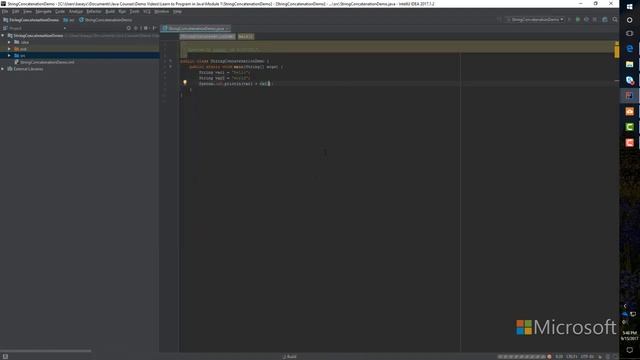Click the cursor position indicator in status bar
The height and width of the screenshot is (360, 640).
559,357
